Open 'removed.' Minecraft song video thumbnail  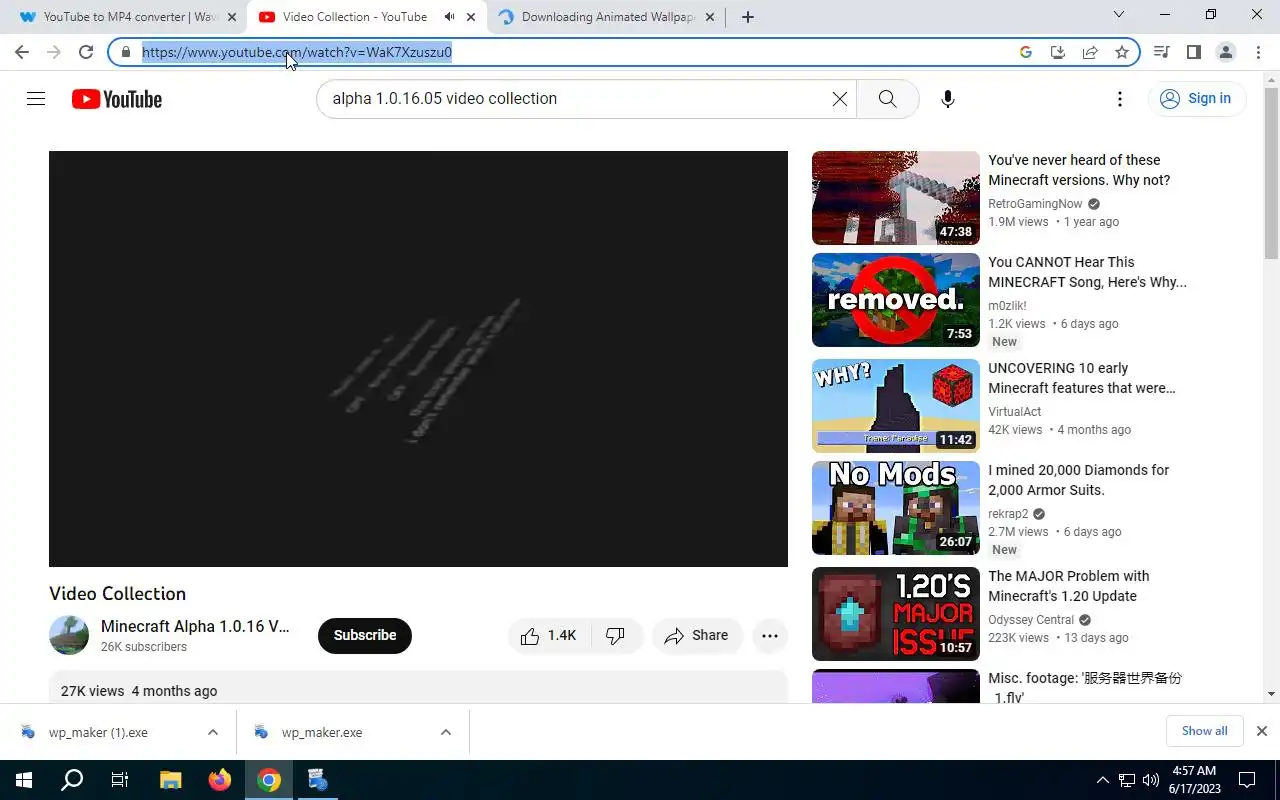point(896,300)
